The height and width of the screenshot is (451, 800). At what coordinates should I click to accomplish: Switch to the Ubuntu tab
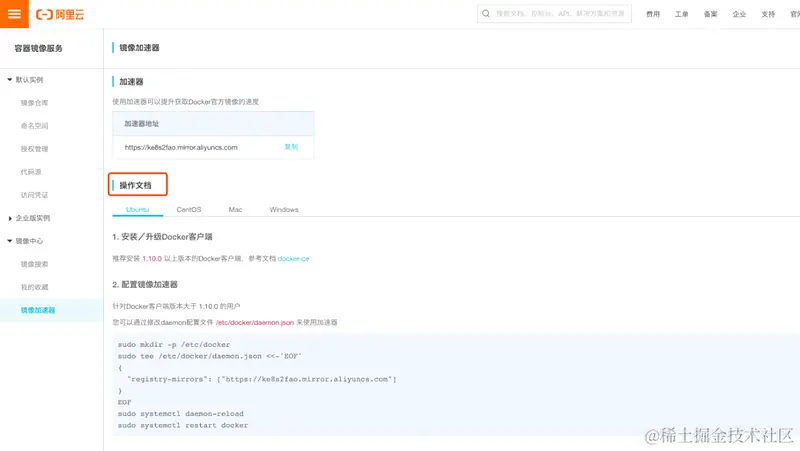pyautogui.click(x=137, y=210)
